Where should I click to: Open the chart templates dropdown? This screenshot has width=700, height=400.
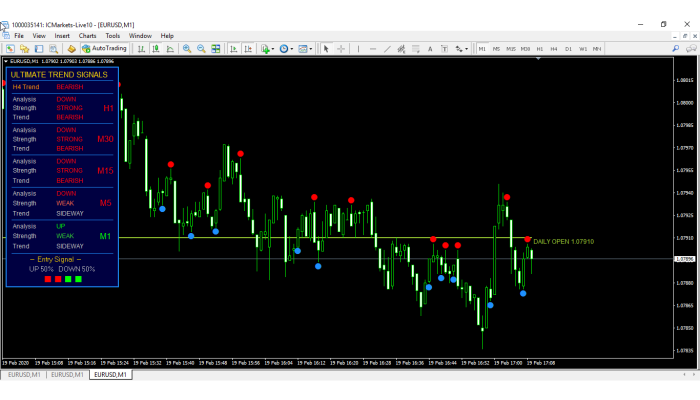pyautogui.click(x=306, y=48)
